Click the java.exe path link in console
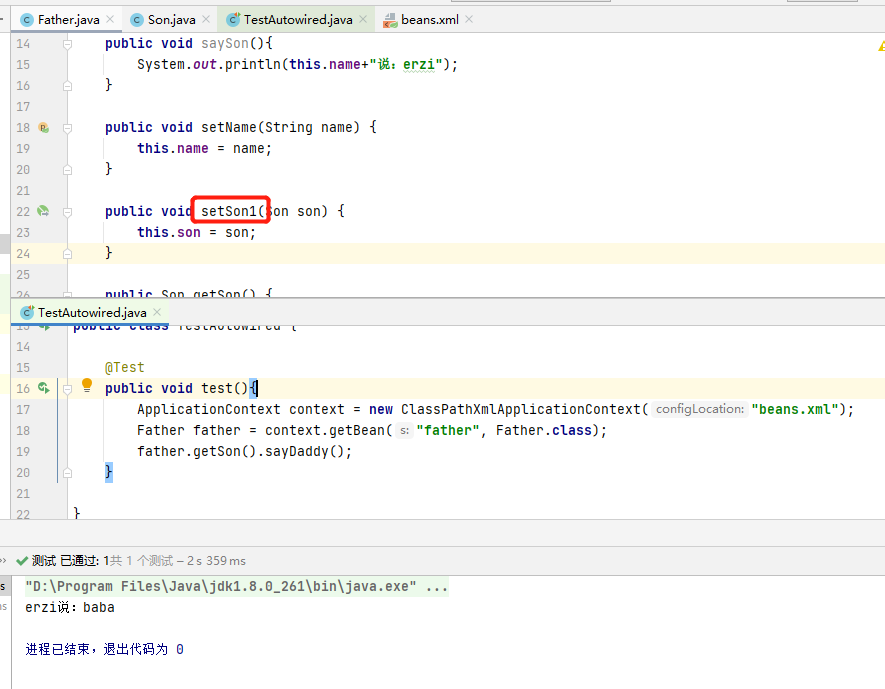885x689 pixels. (x=236, y=586)
